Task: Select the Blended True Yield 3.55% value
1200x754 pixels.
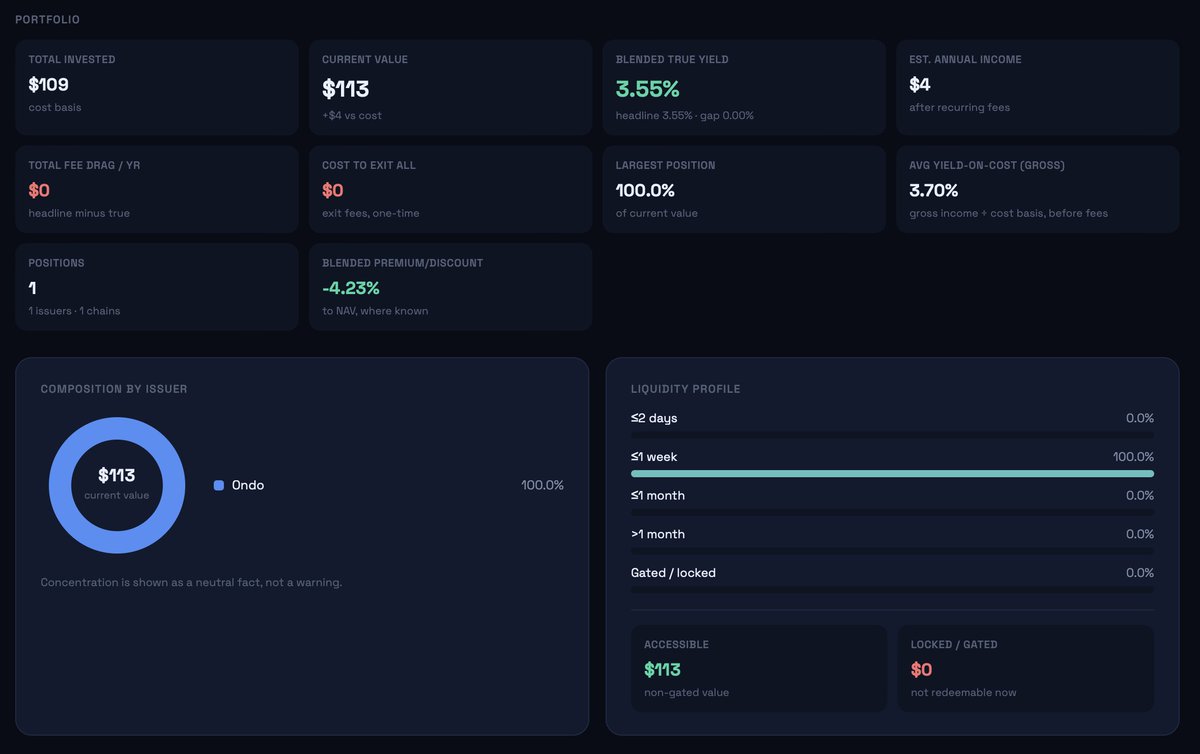Action: pyautogui.click(x=648, y=89)
